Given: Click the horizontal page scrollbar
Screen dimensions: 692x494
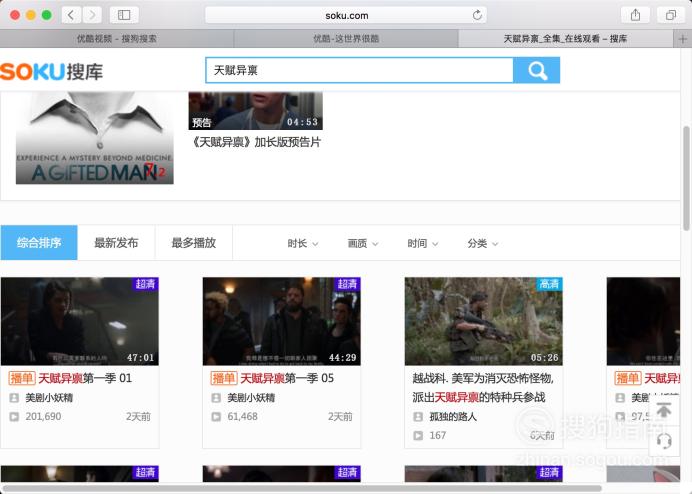Looking at the screenshot, I should 303,488.
